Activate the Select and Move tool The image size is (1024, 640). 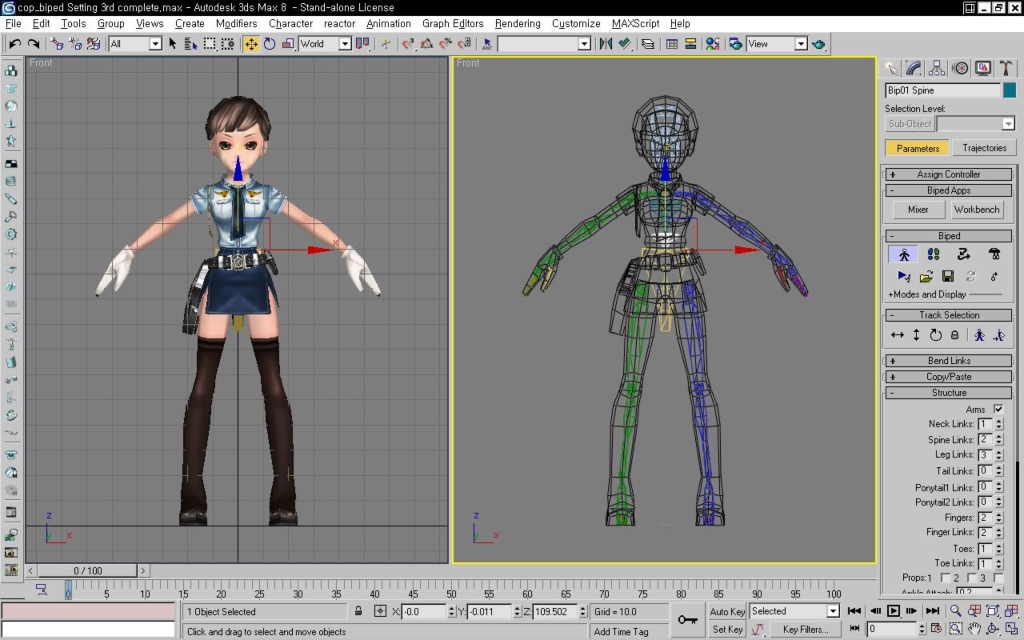coord(251,44)
